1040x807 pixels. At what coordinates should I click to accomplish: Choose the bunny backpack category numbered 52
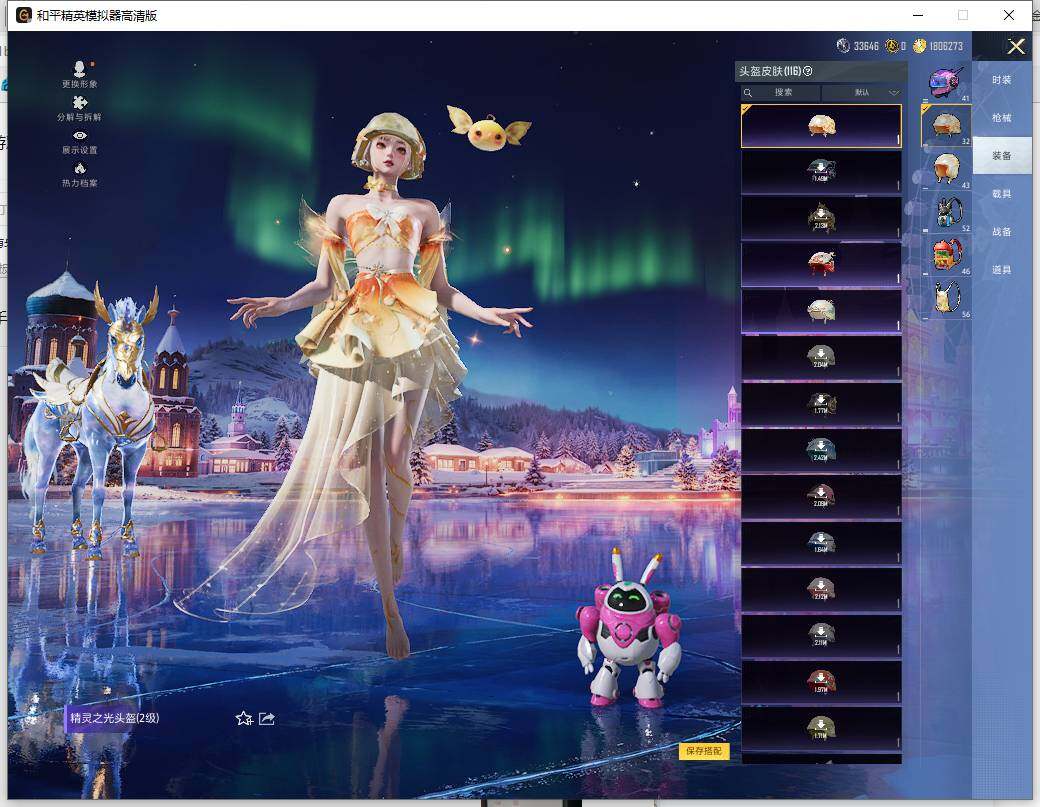point(946,212)
